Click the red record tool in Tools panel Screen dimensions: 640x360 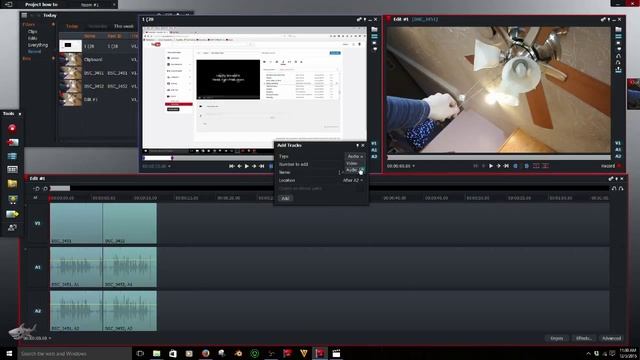coord(12,128)
